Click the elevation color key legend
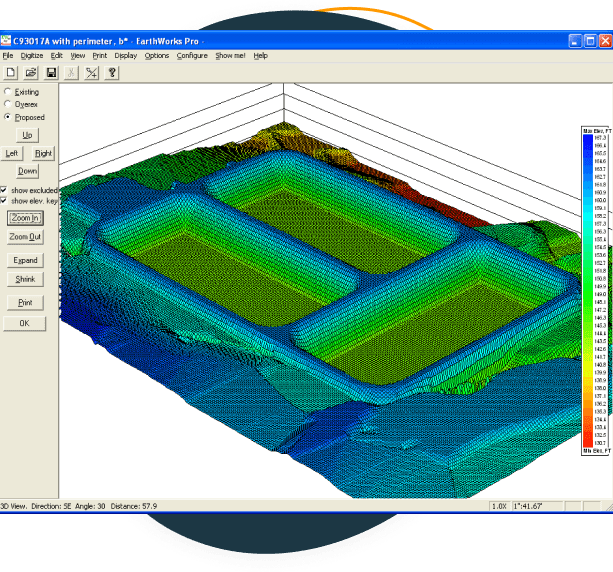 pos(597,291)
